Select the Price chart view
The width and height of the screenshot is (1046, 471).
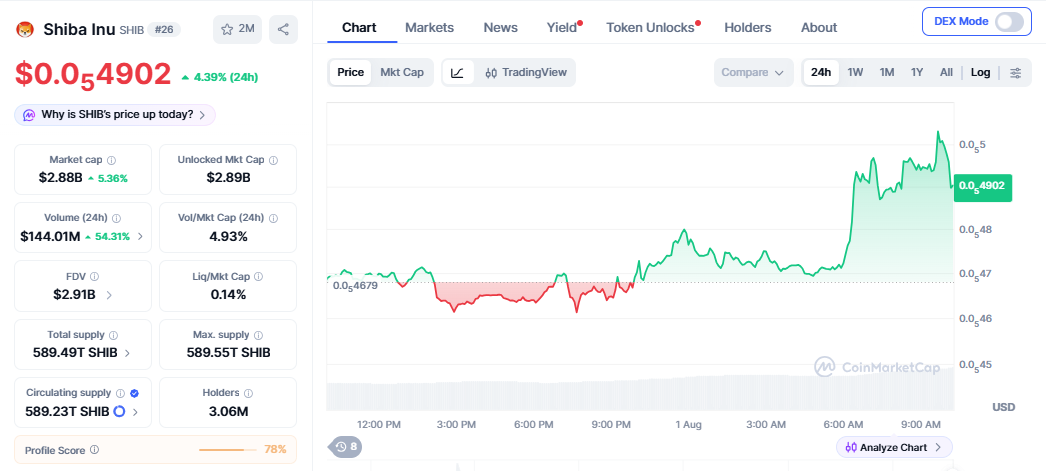[x=350, y=72]
